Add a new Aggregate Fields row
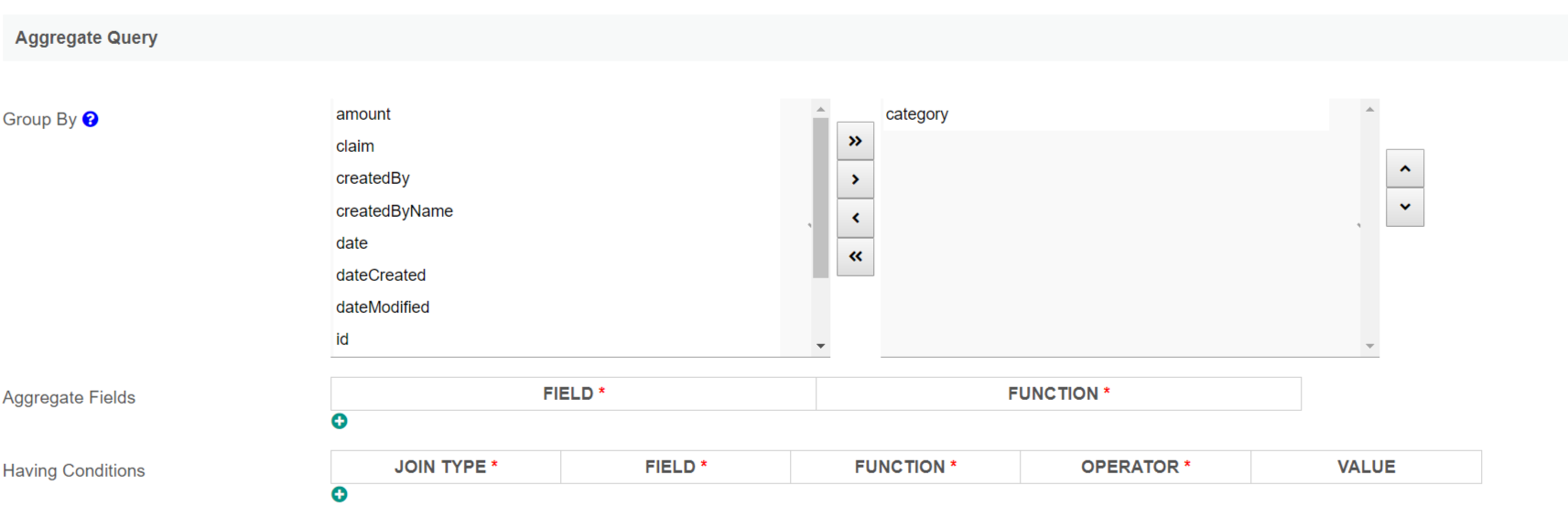 click(x=340, y=421)
